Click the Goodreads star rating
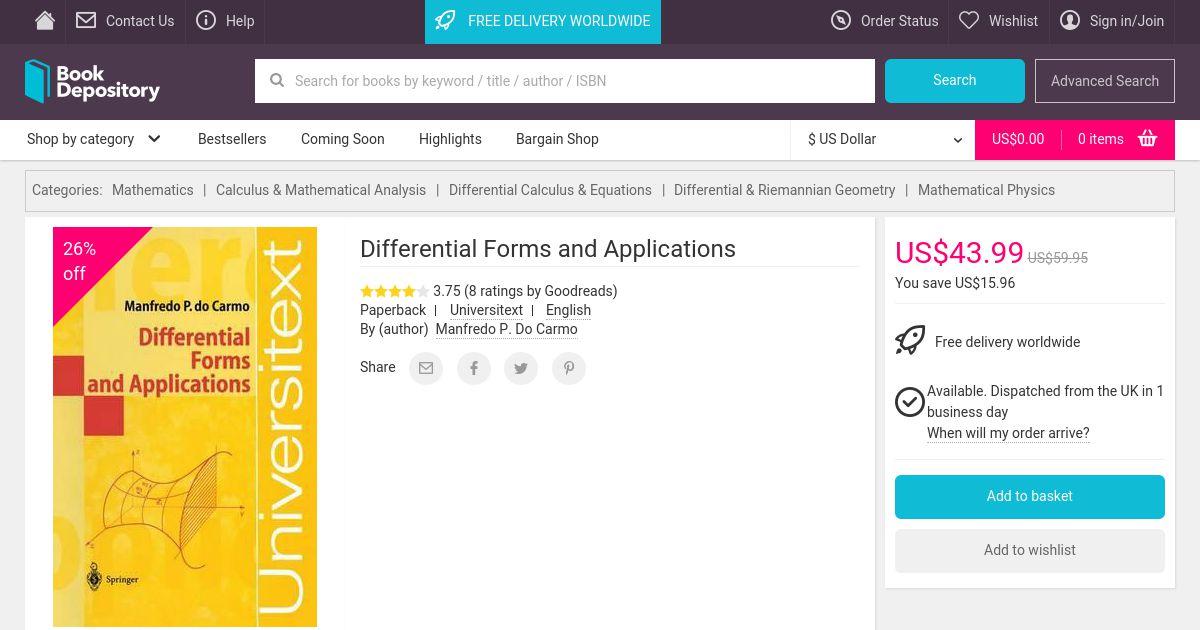Screen dimensions: 1200x630 394,291
